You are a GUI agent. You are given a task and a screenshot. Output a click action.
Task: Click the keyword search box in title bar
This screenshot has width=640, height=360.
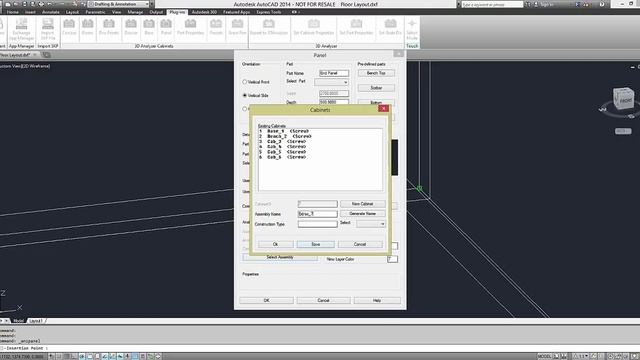pyautogui.click(x=492, y=4)
